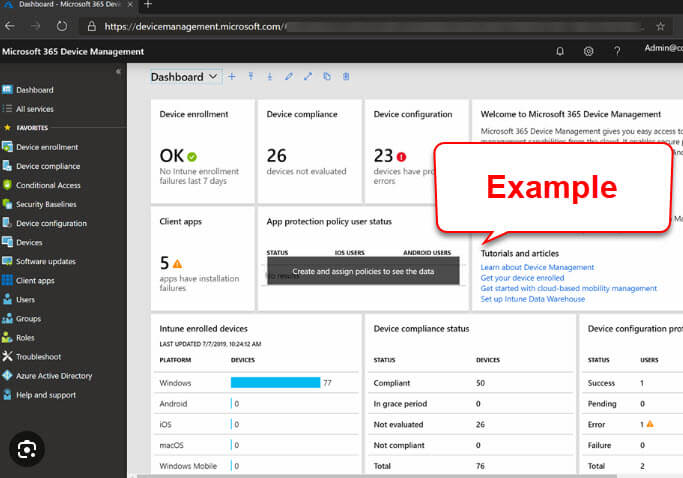Viewport: 683px width, 478px height.
Task: Open the Device compliance 26 tile
Action: pyautogui.click(x=310, y=151)
